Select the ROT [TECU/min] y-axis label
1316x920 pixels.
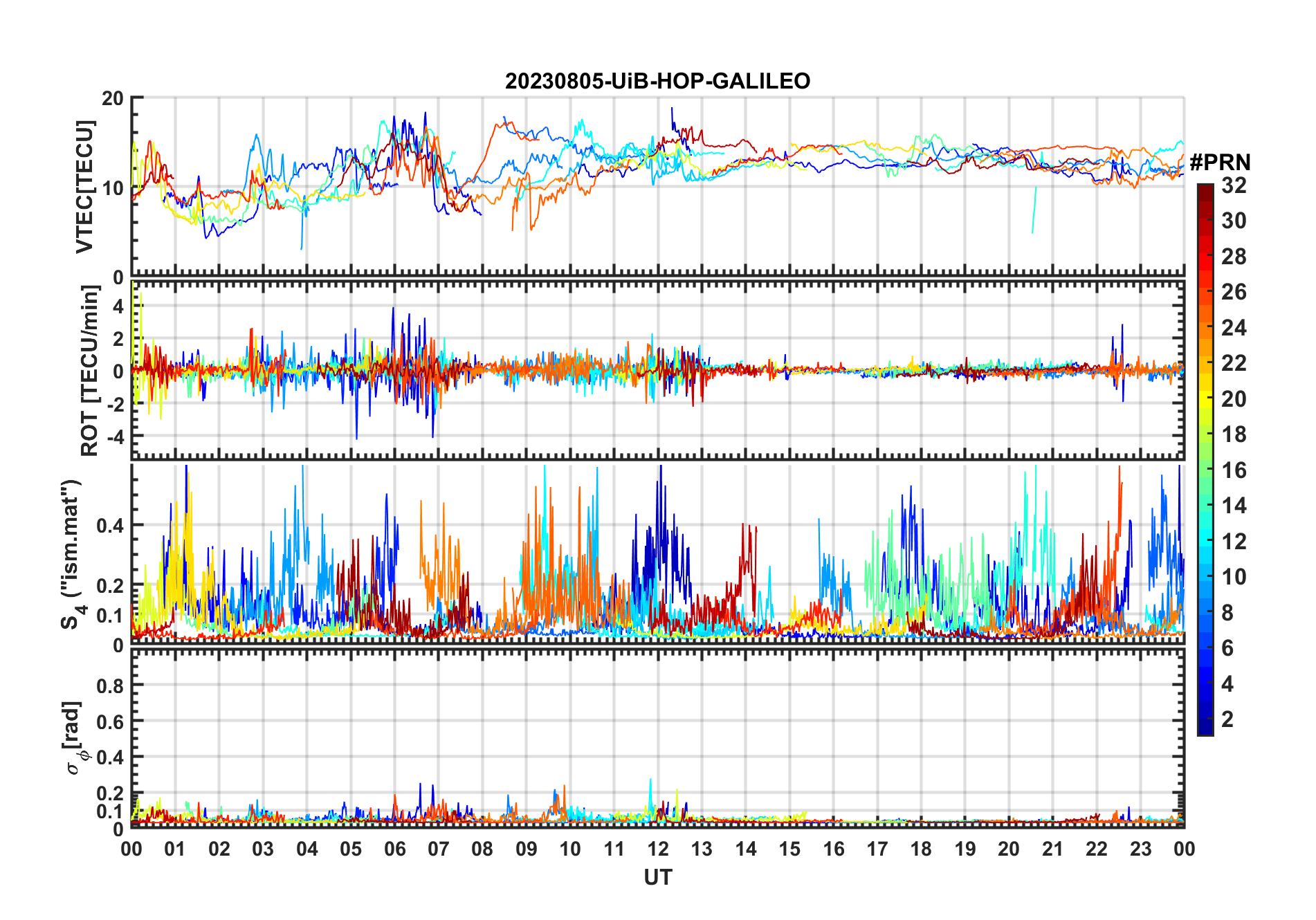89,371
